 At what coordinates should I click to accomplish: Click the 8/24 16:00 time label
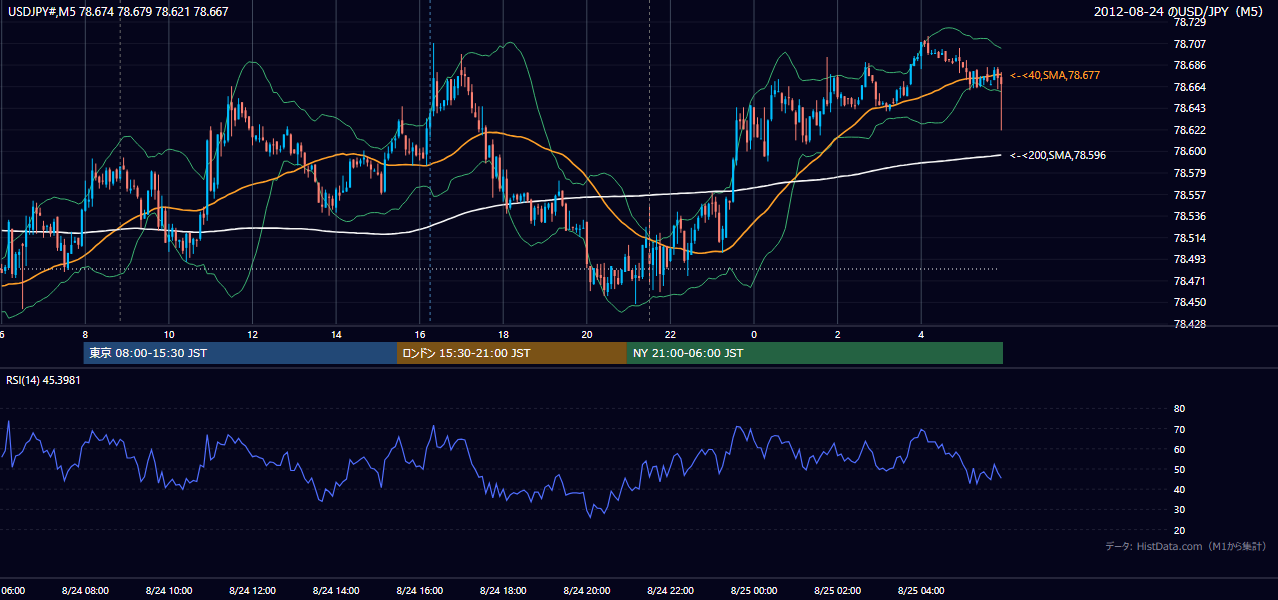click(419, 590)
